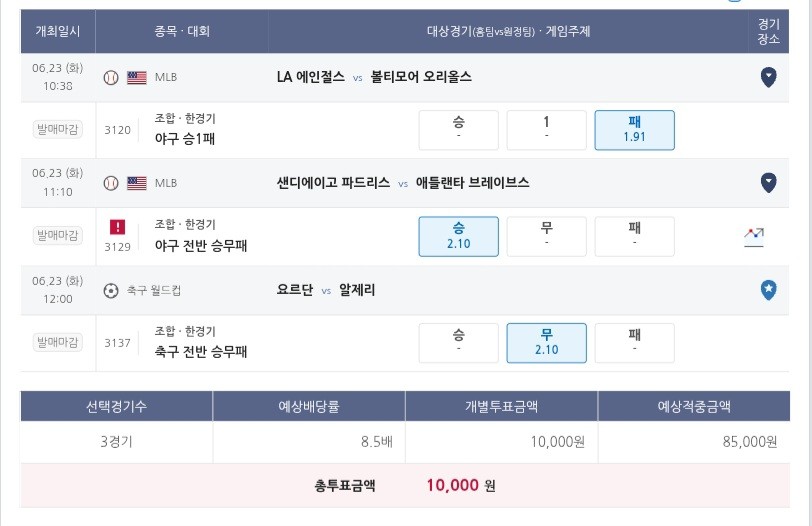Image resolution: width=812 pixels, height=526 pixels.
Task: Click the soccer ball icon next to 축구 월드컵
Action: click(x=111, y=290)
